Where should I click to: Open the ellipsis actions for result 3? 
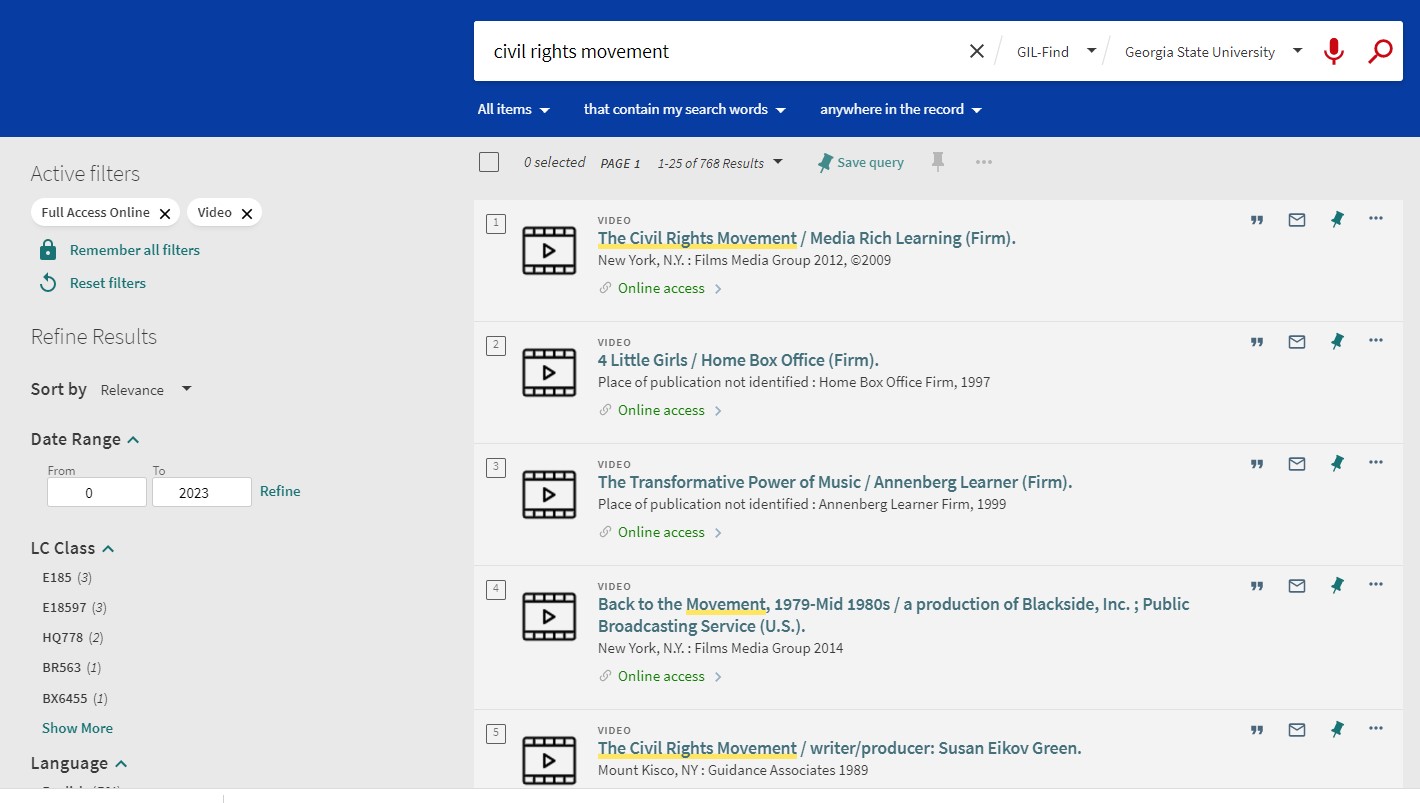1376,462
